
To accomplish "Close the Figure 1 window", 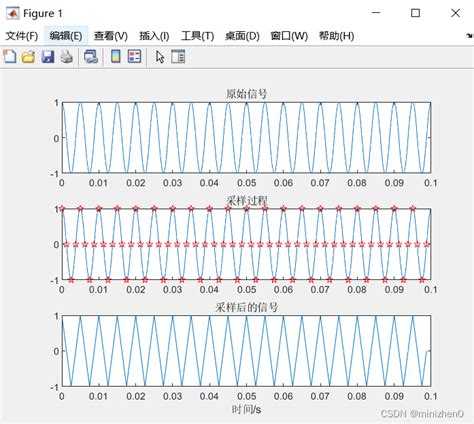I will click(x=455, y=13).
